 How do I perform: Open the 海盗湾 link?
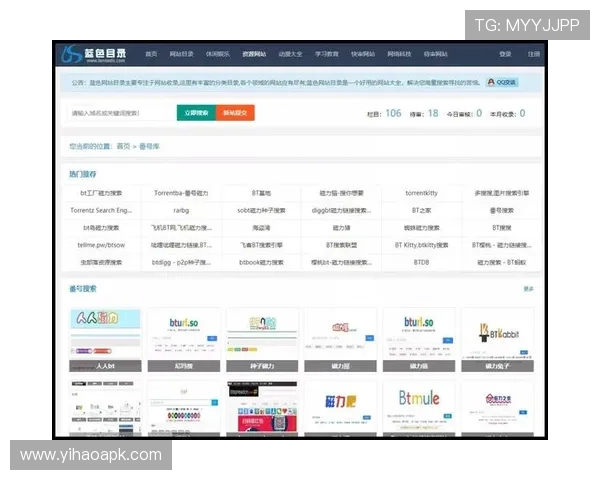click(261, 228)
